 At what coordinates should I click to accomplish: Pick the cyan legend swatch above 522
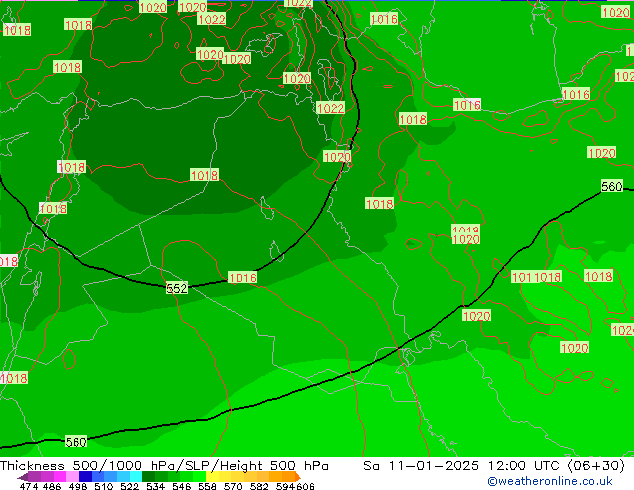136,477
